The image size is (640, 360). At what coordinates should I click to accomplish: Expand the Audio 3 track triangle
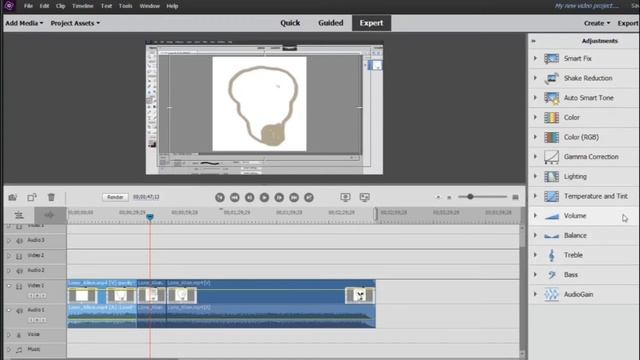click(9, 241)
